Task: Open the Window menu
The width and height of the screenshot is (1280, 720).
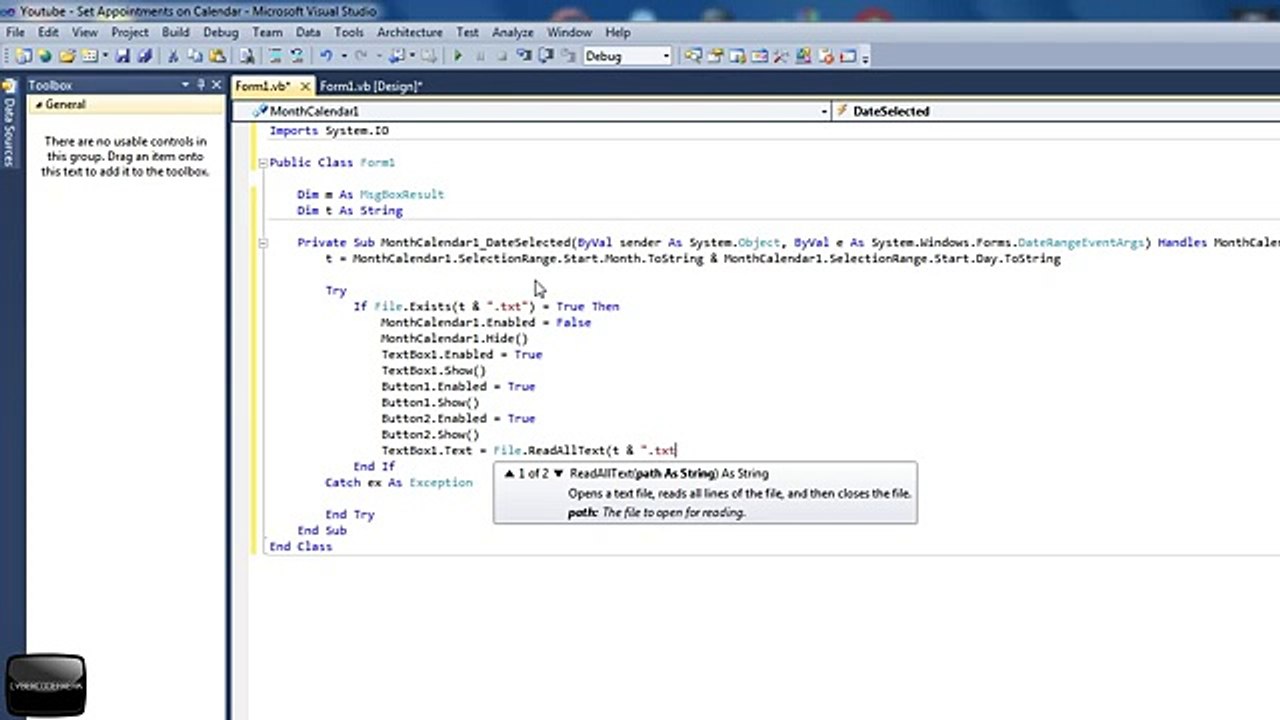Action: (569, 32)
